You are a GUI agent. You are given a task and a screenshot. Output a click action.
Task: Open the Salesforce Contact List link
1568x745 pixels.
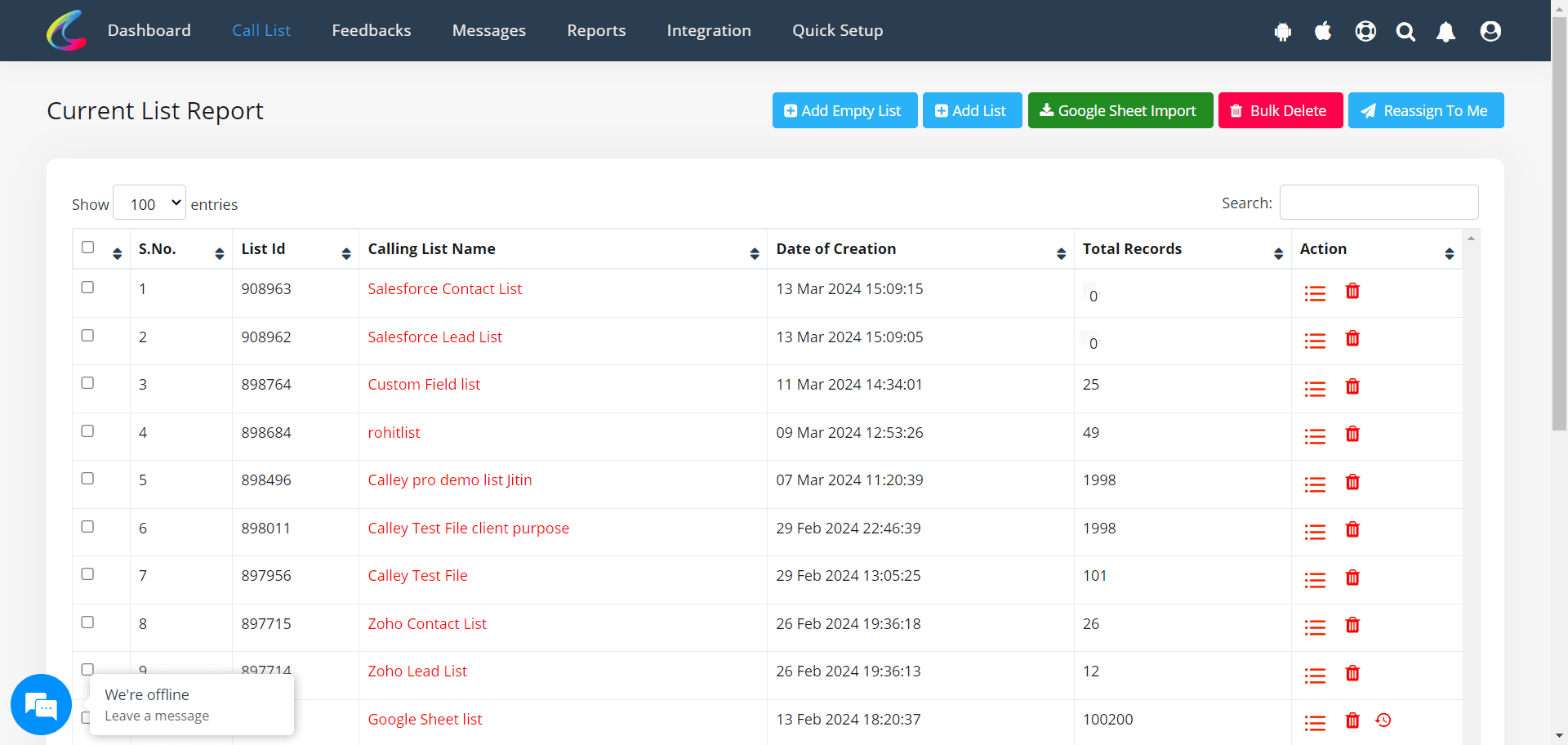(x=445, y=288)
